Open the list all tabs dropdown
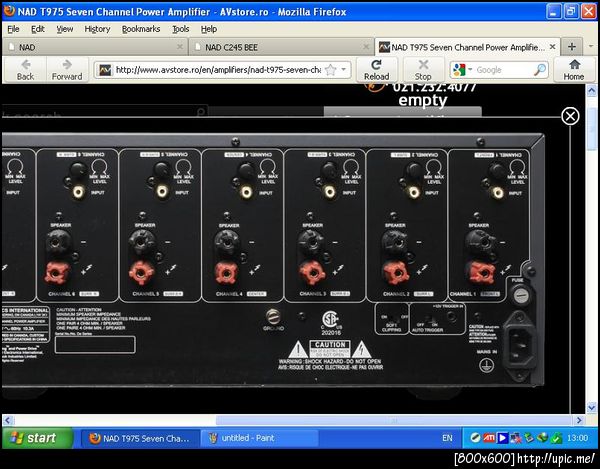 (x=591, y=47)
